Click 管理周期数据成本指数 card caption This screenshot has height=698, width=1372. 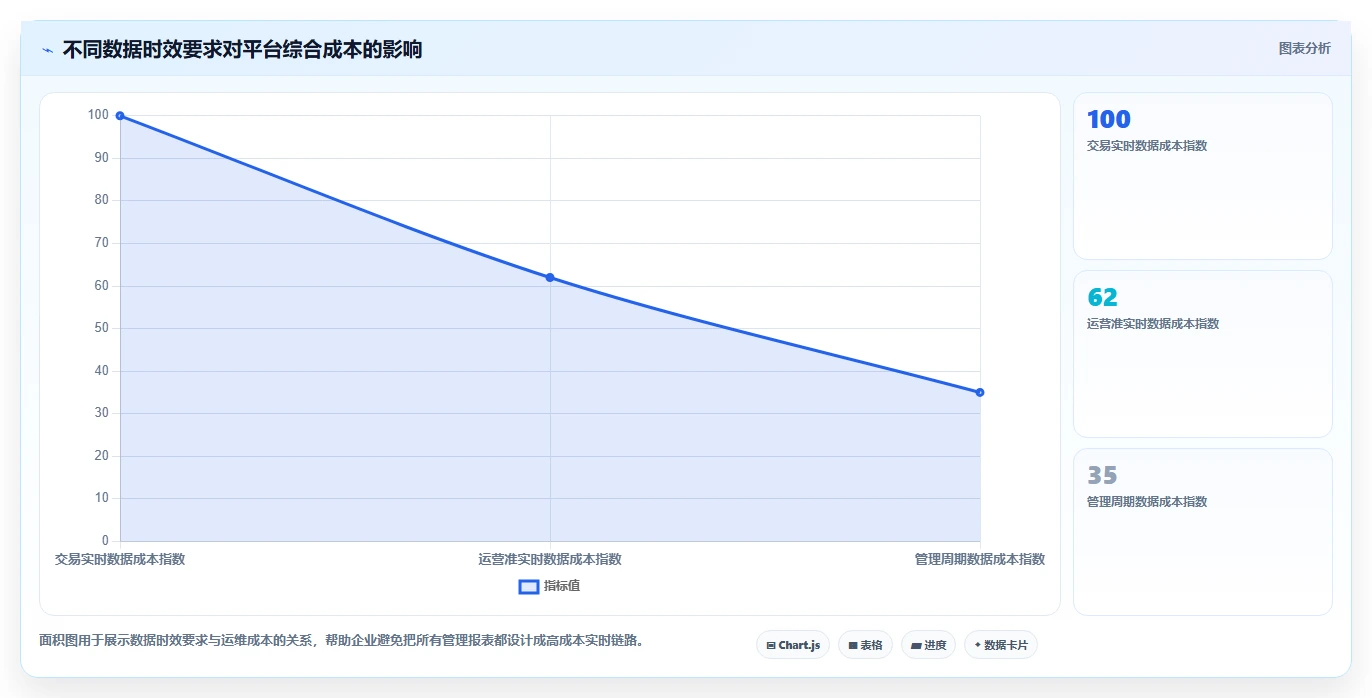coord(1147,502)
